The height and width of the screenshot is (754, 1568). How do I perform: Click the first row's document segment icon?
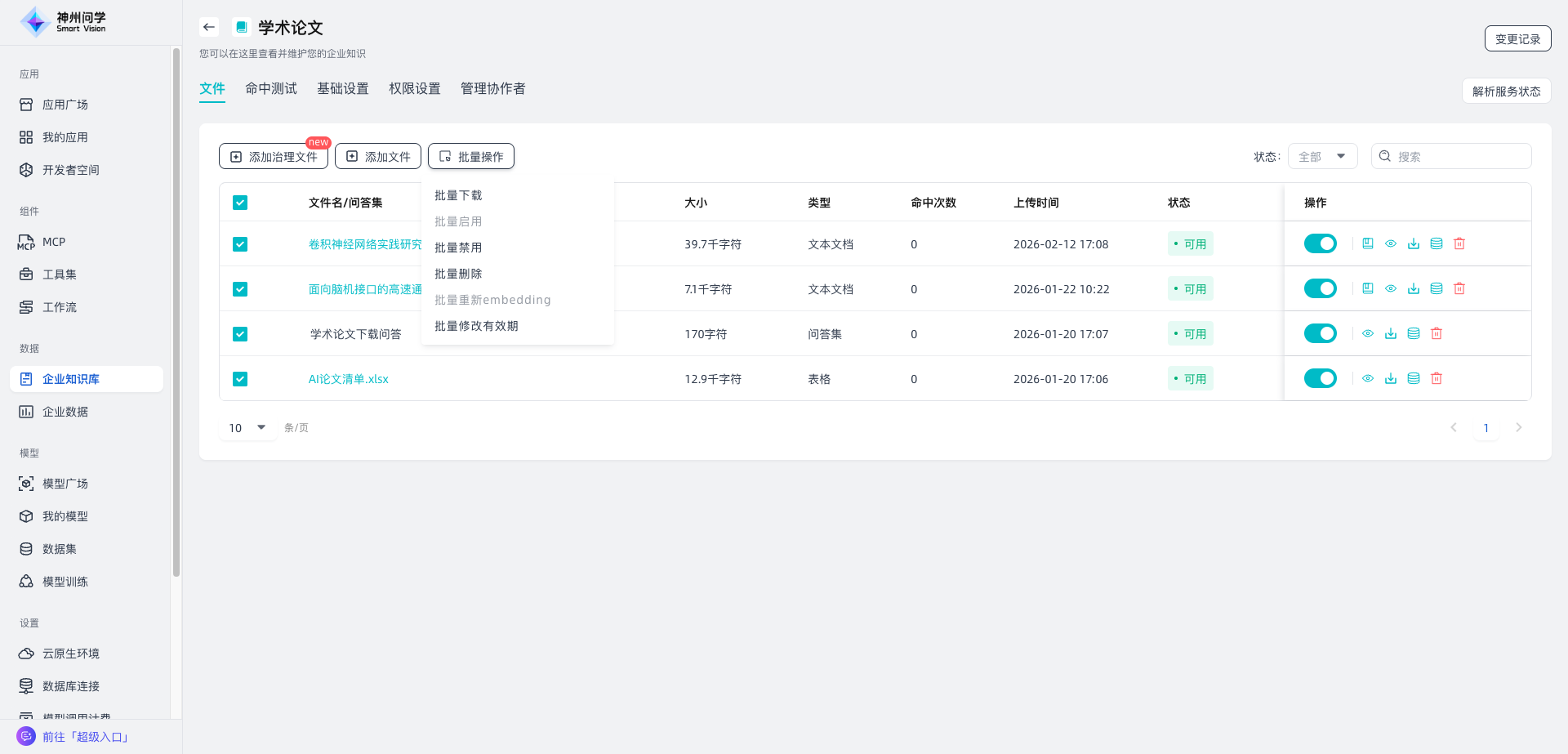tap(1368, 243)
